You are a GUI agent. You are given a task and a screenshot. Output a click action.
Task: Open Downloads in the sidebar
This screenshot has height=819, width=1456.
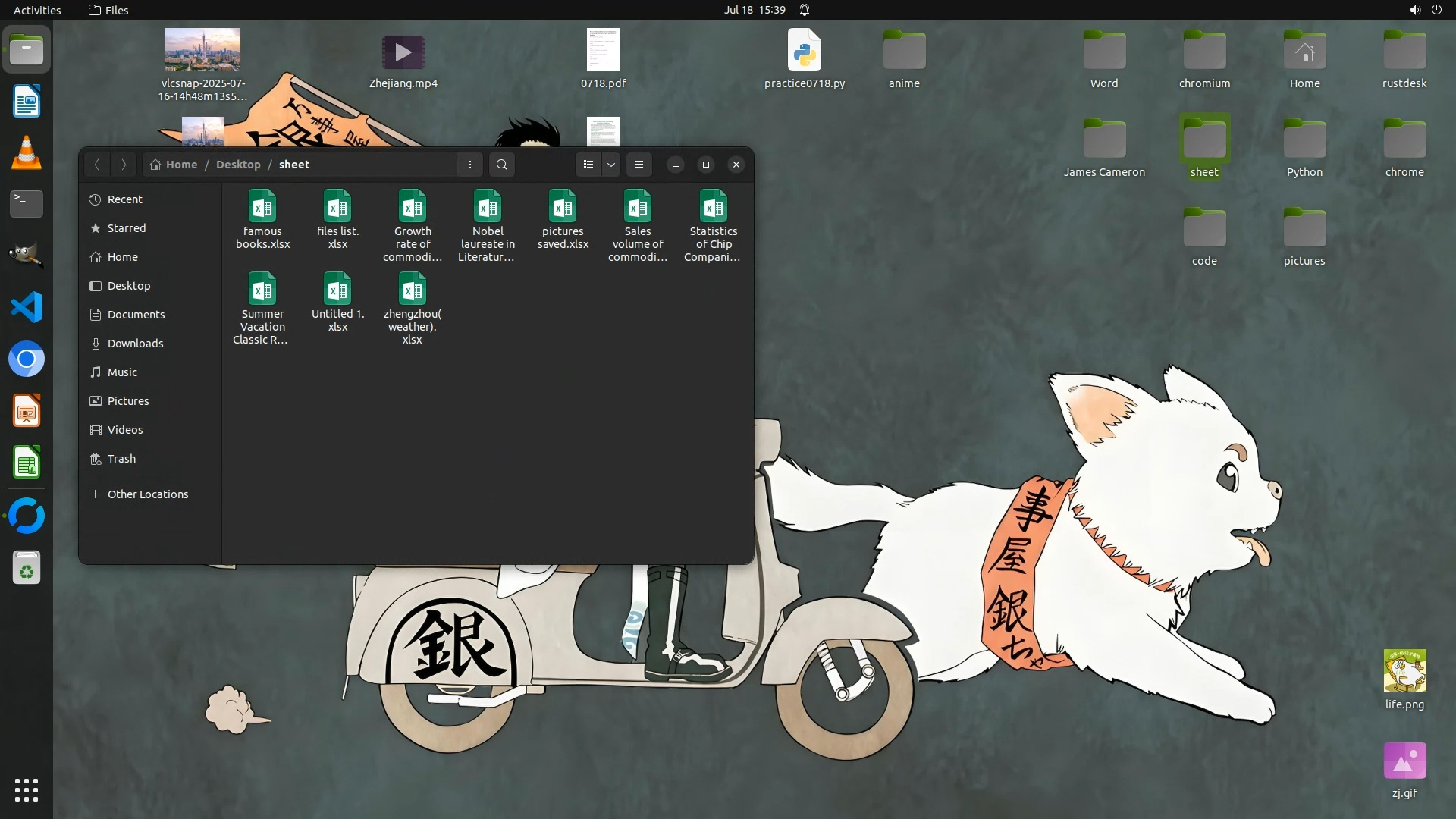(x=135, y=344)
